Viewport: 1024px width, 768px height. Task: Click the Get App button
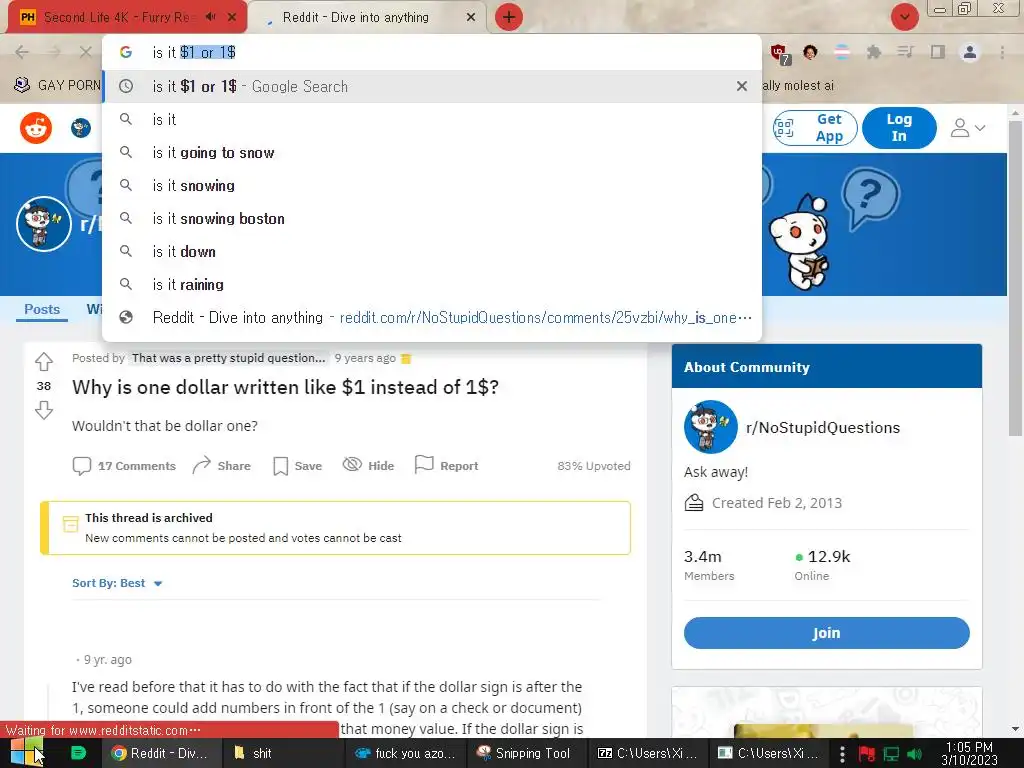(x=815, y=128)
